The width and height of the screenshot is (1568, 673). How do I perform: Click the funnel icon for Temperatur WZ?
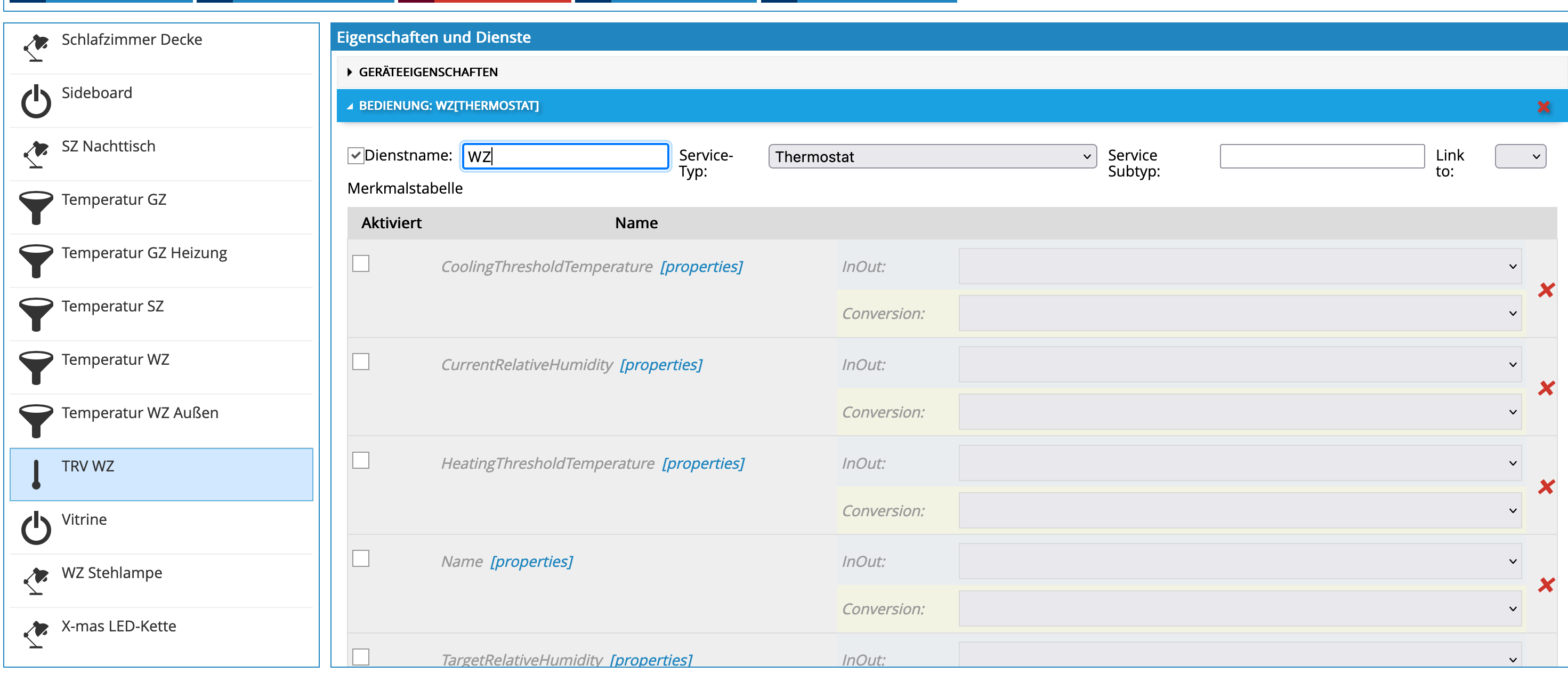click(36, 368)
